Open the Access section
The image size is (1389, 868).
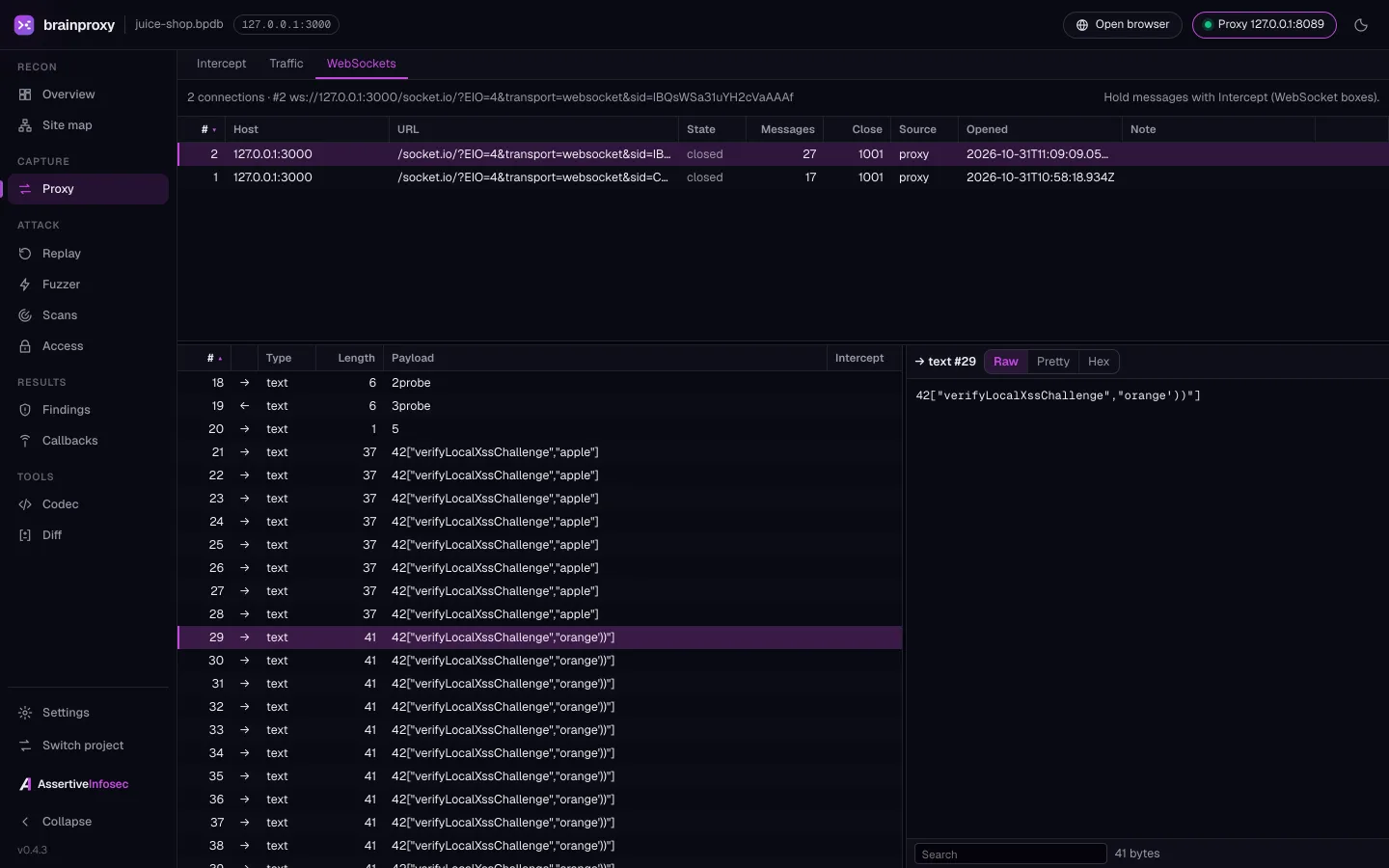pyautogui.click(x=88, y=346)
